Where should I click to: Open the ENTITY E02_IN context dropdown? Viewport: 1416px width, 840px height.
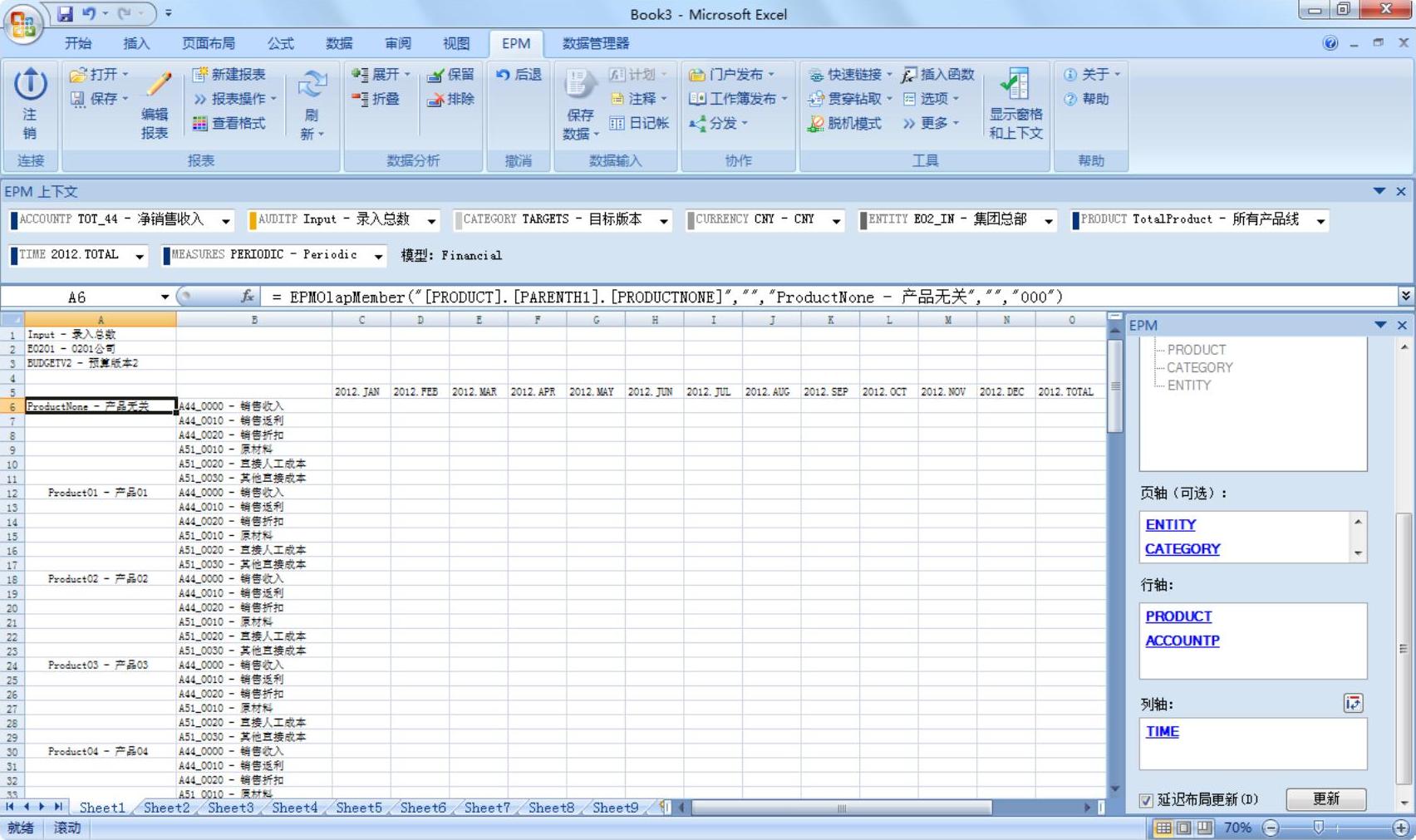coord(1048,220)
